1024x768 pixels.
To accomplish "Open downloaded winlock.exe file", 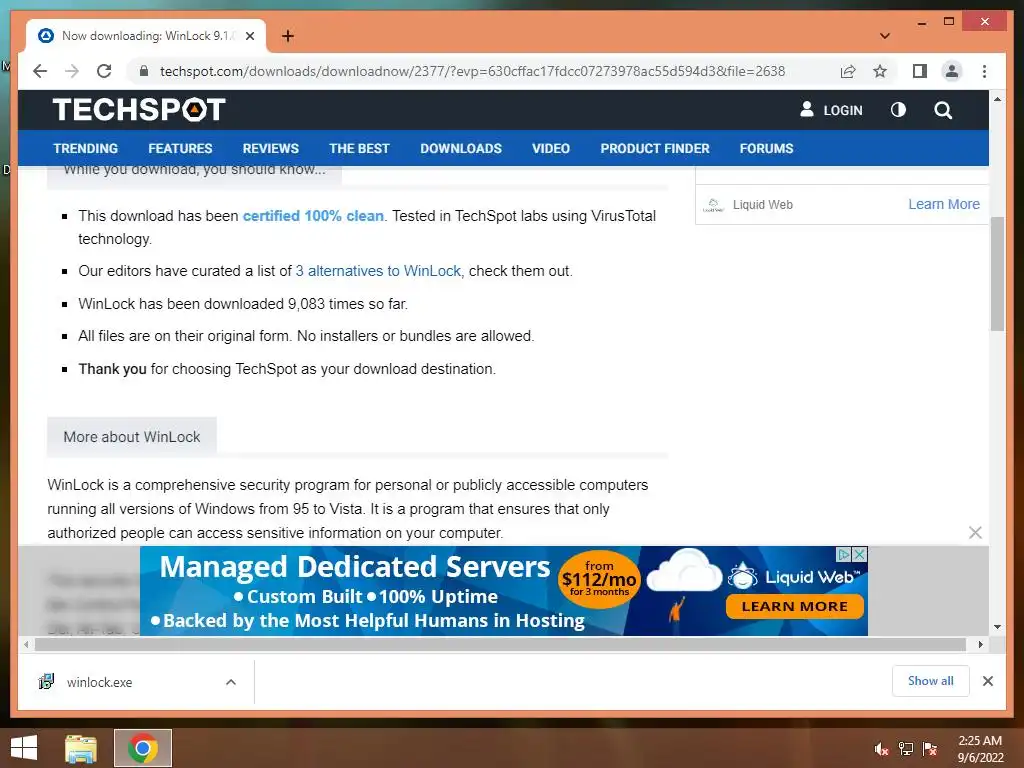I will (99, 682).
